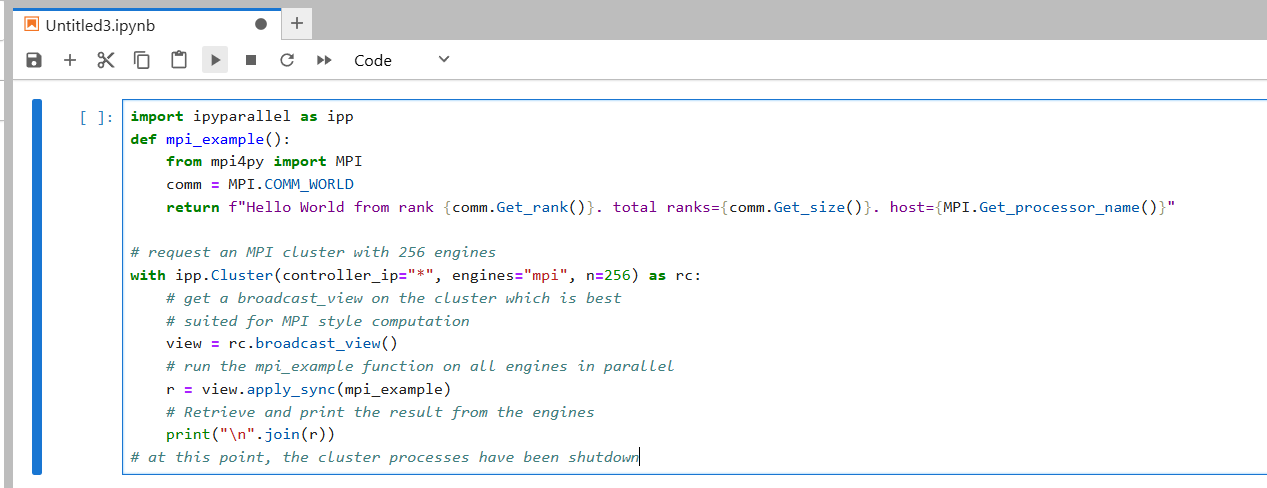Cut the selected cell with scissors icon
Viewport: 1267px width, 488px height.
click(x=106, y=61)
